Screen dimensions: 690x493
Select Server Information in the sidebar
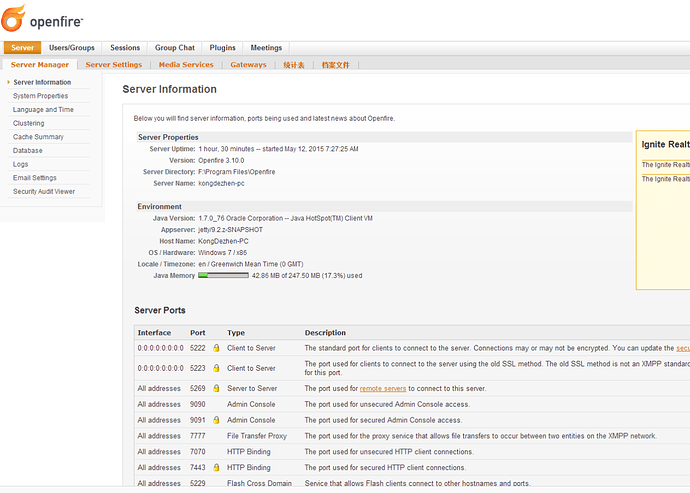[x=42, y=82]
